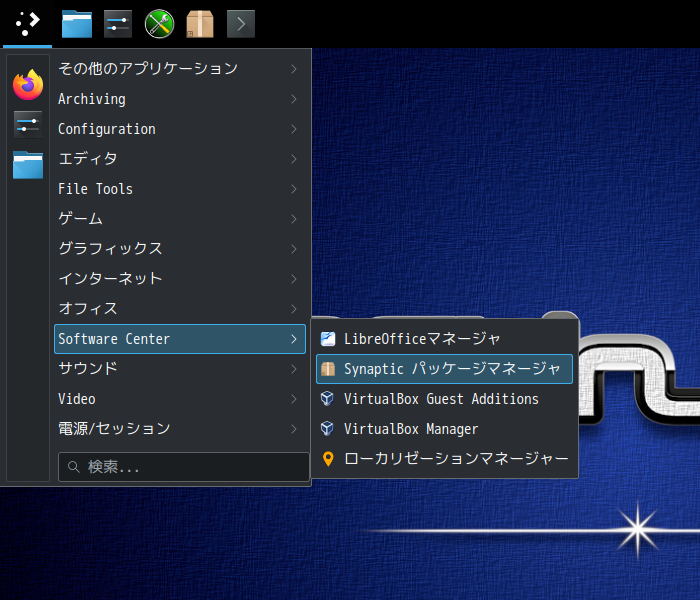Launch the wrench and screwdriver tools icon
700x600 pixels.
point(159,24)
